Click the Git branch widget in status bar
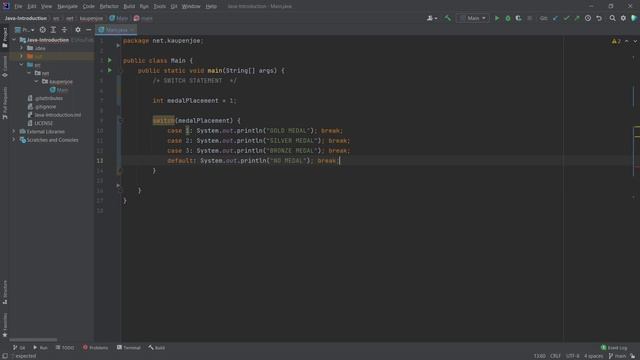Screen dimensions: 640x360 [617, 356]
